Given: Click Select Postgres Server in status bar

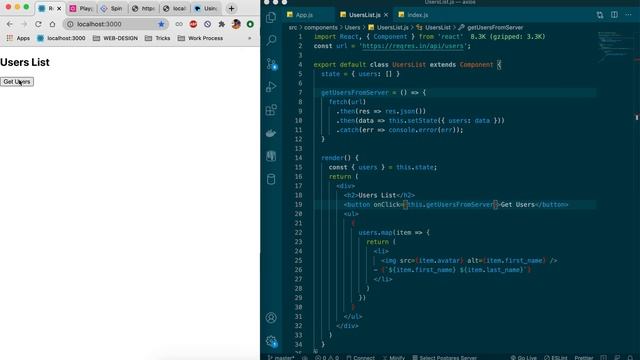Looking at the screenshot, I should [444, 358].
